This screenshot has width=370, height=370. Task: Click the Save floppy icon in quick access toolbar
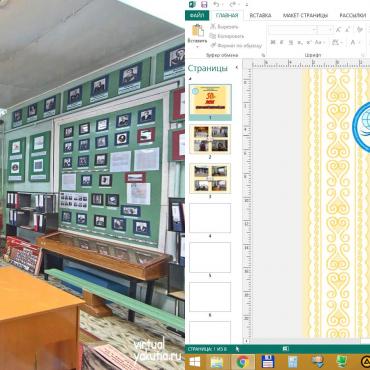point(204,4)
